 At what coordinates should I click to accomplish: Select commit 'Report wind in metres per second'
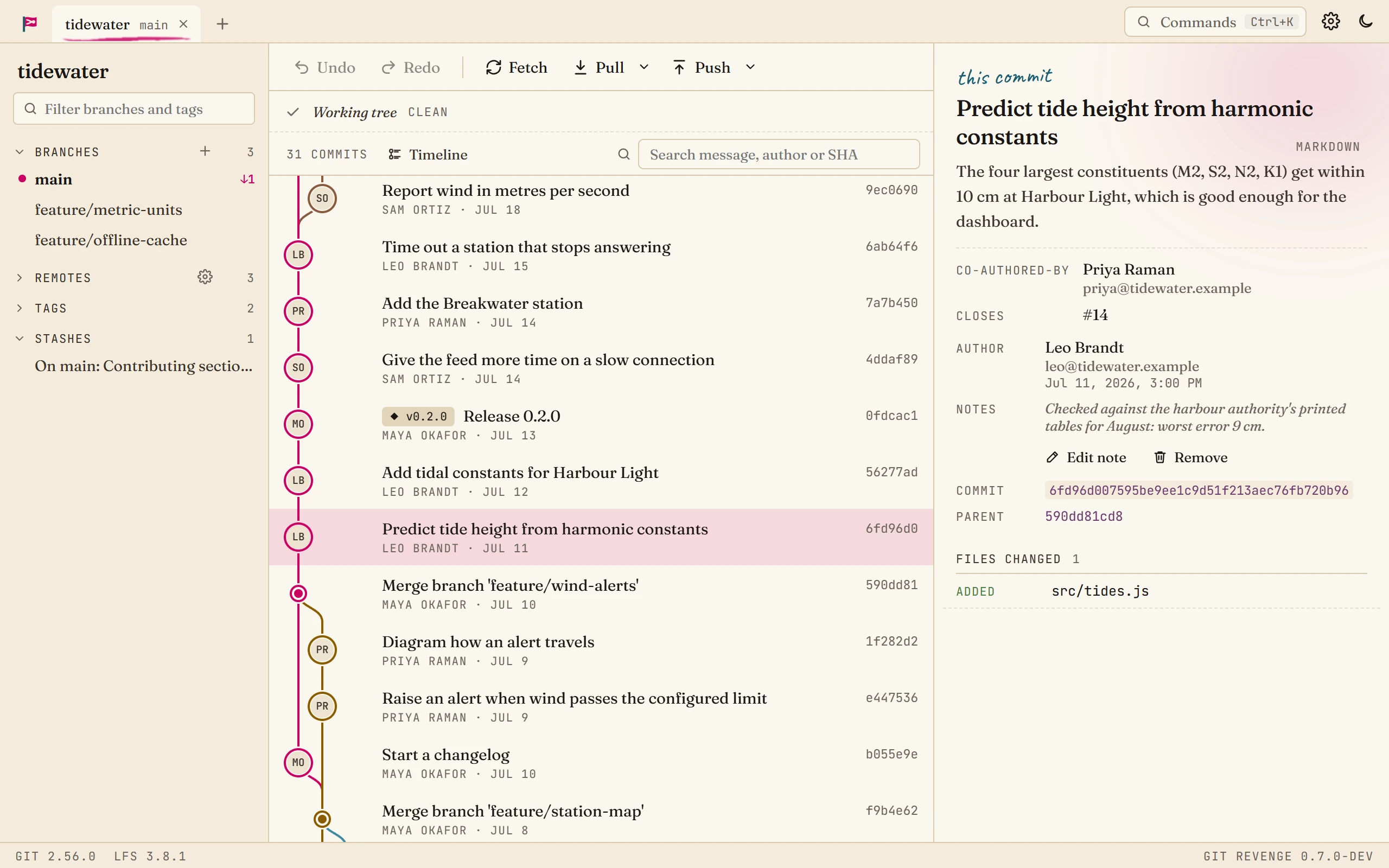click(x=601, y=199)
